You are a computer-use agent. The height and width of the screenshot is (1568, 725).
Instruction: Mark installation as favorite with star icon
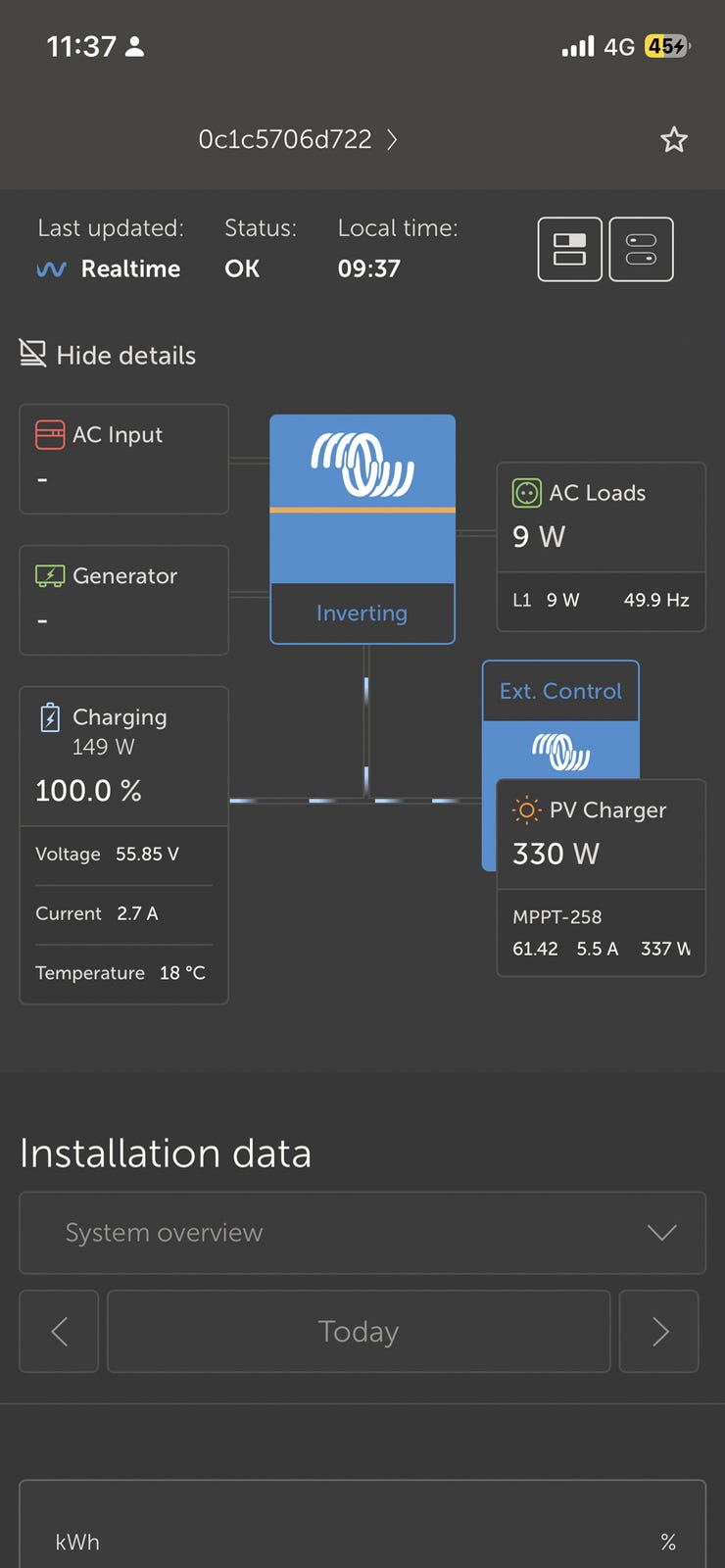pos(674,139)
